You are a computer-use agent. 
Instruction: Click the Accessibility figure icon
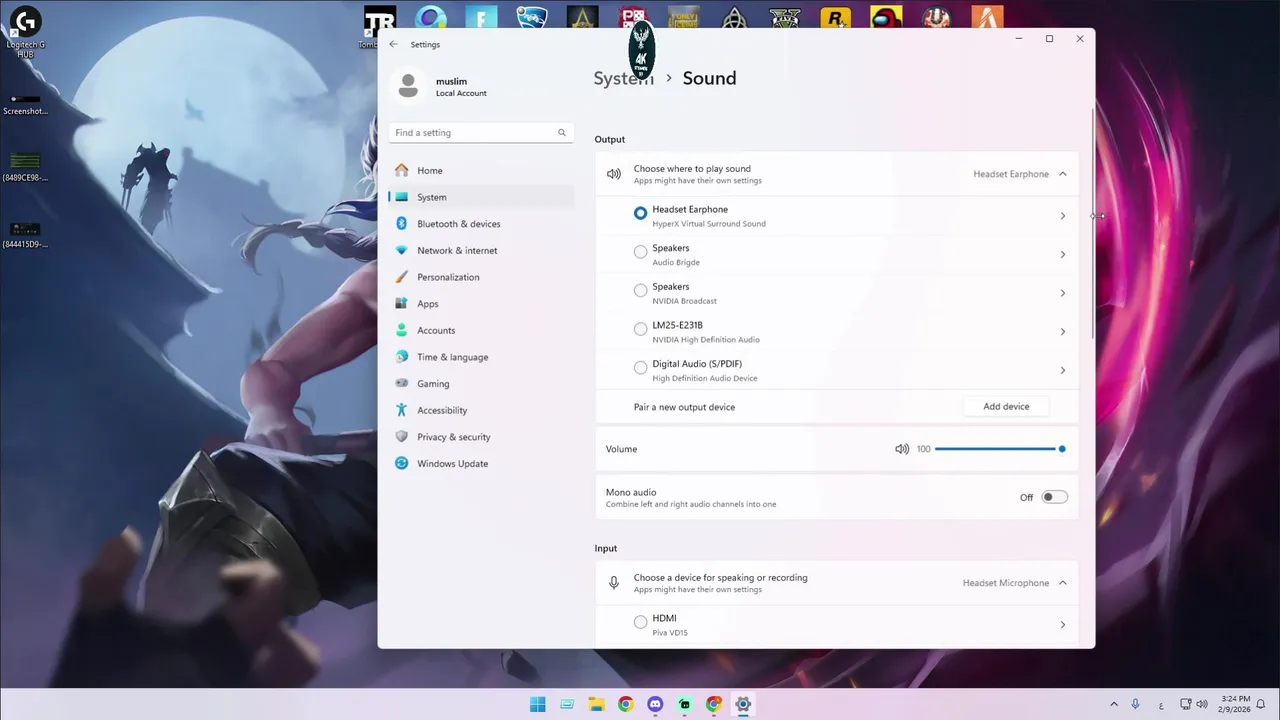pyautogui.click(x=401, y=410)
